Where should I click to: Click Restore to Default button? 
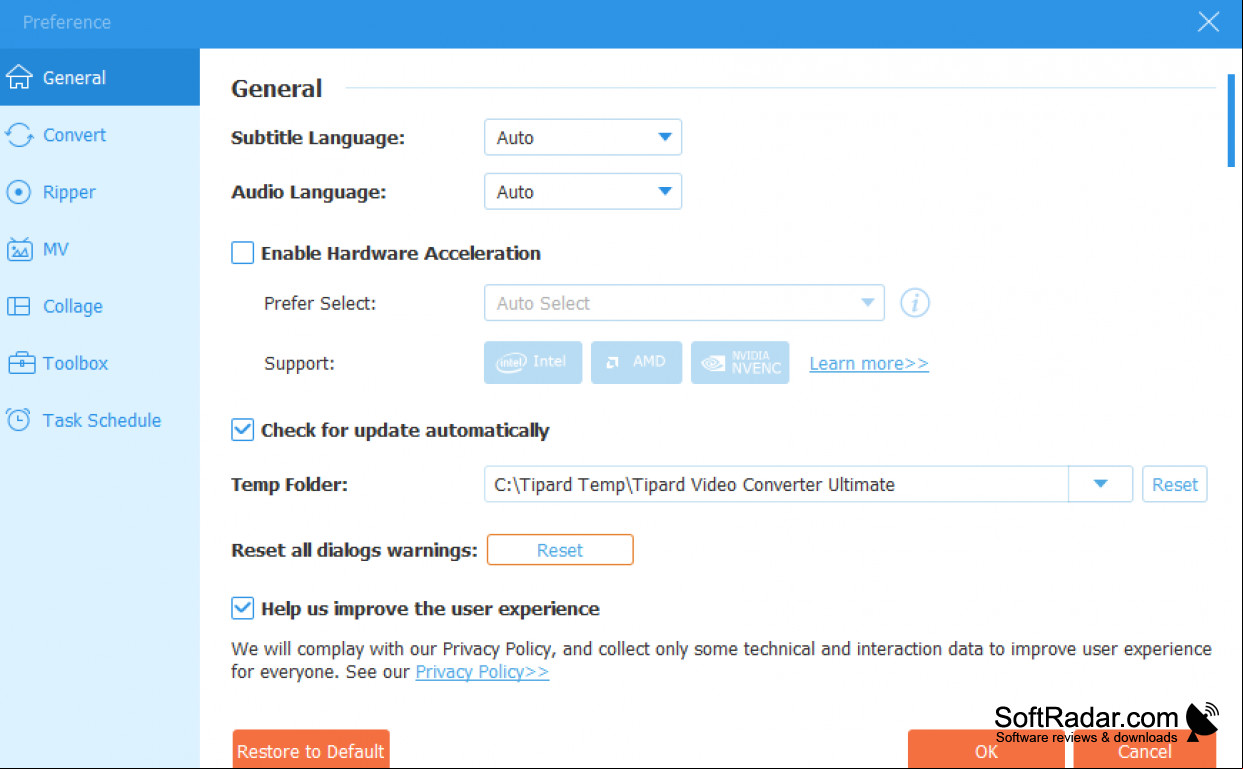pyautogui.click(x=311, y=750)
